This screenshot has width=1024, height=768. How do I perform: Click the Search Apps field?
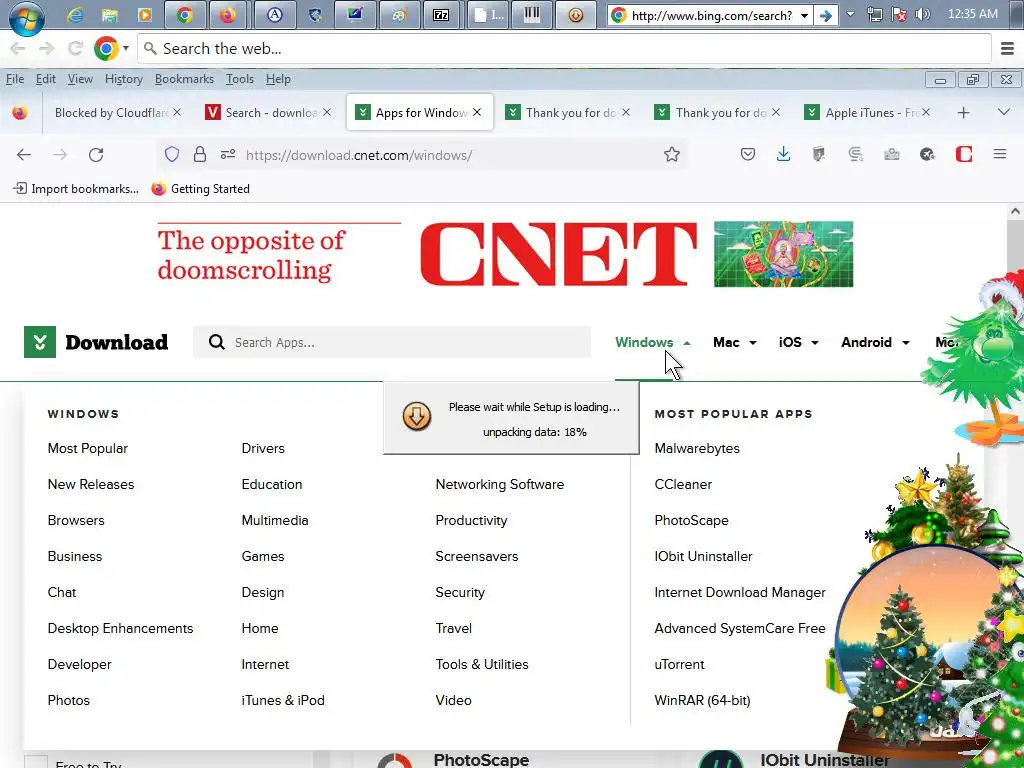392,342
